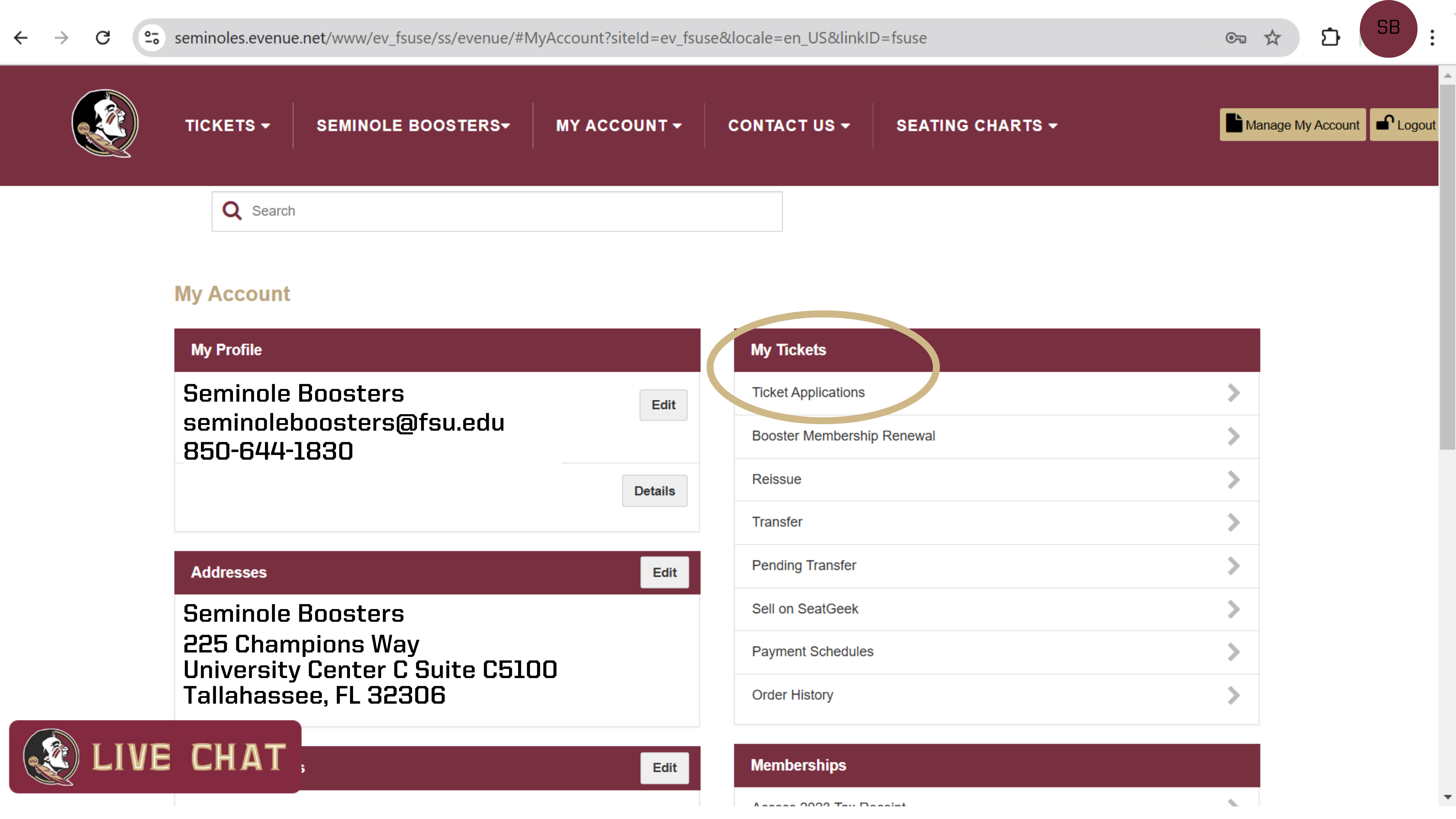Screen dimensions: 1456x819
Task: Click the browser back arrow
Action: [x=21, y=38]
